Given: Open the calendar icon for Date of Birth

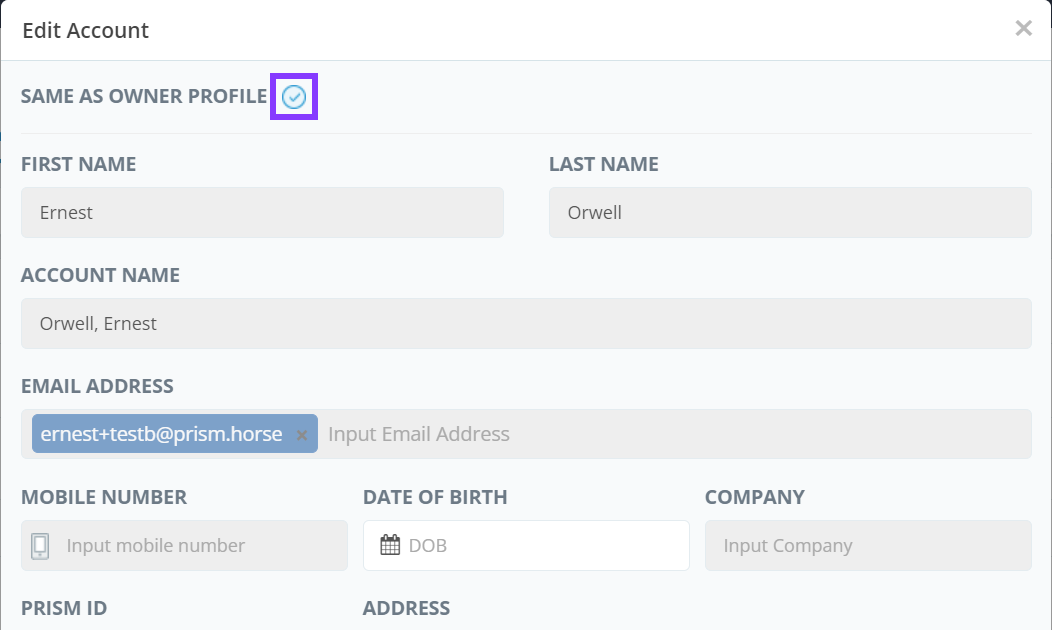Looking at the screenshot, I should click(390, 546).
